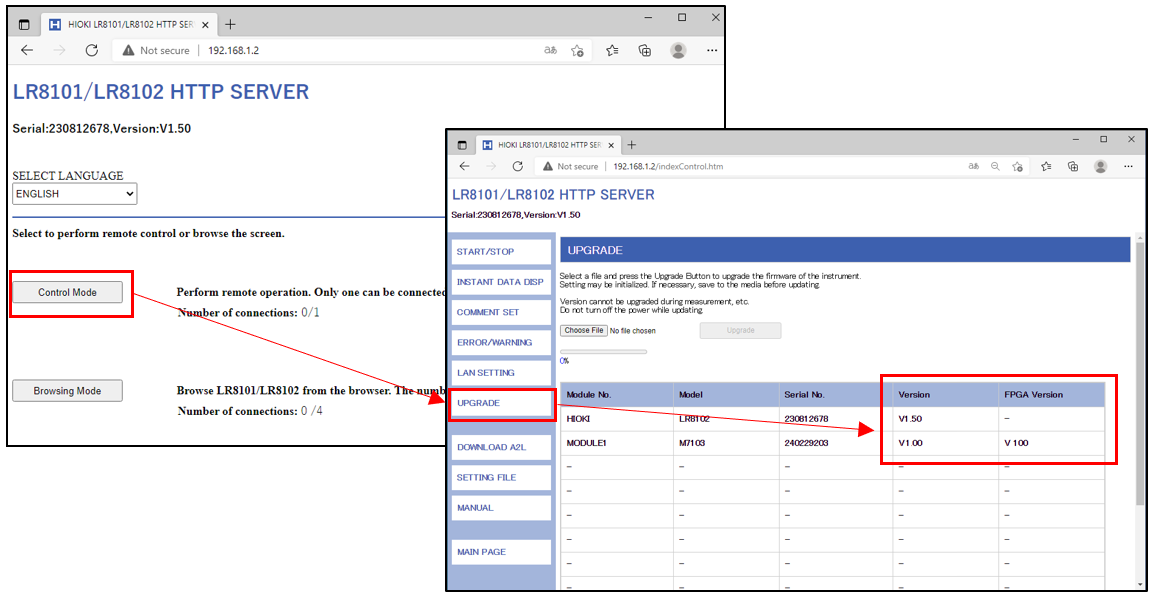Select the HIOKI LR8101/LR8102 tab in the front window
This screenshot has width=1156, height=601.
(x=549, y=145)
